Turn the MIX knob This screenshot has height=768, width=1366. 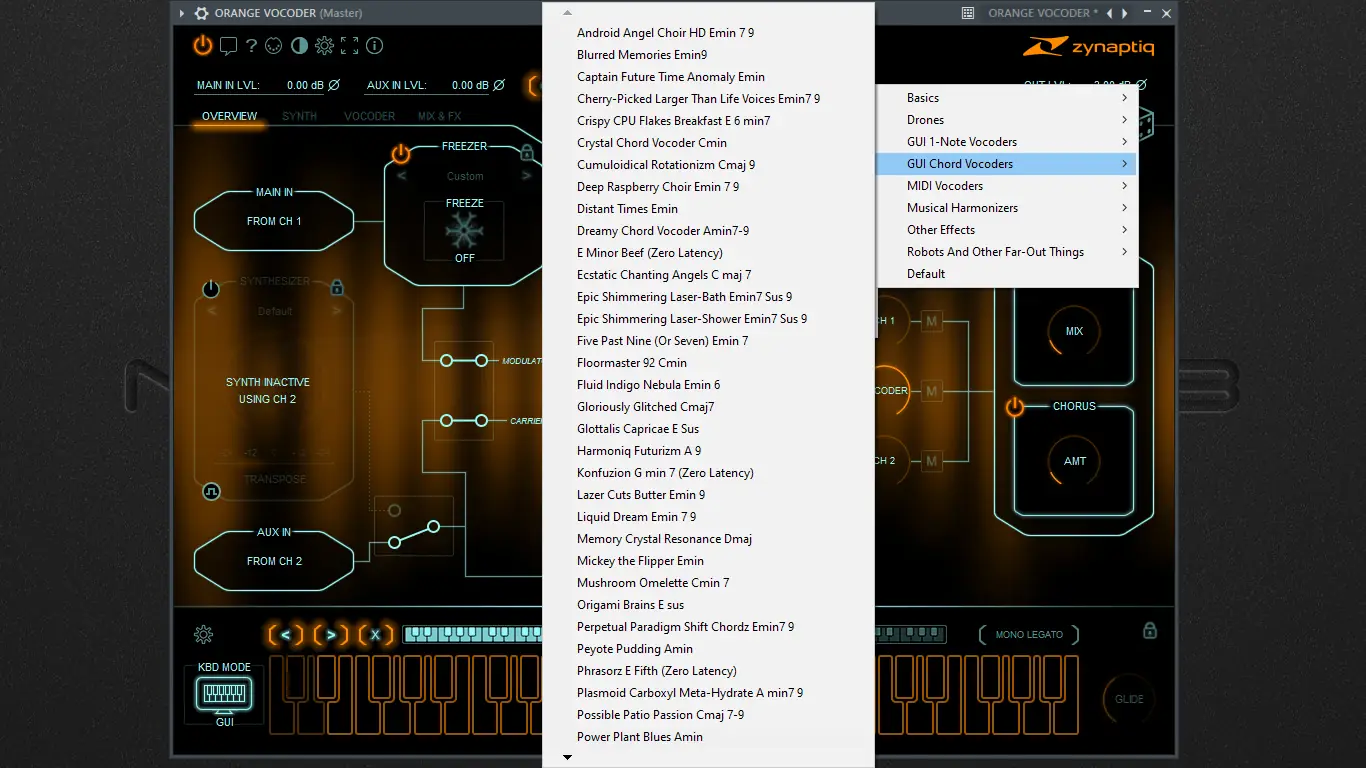click(1074, 331)
